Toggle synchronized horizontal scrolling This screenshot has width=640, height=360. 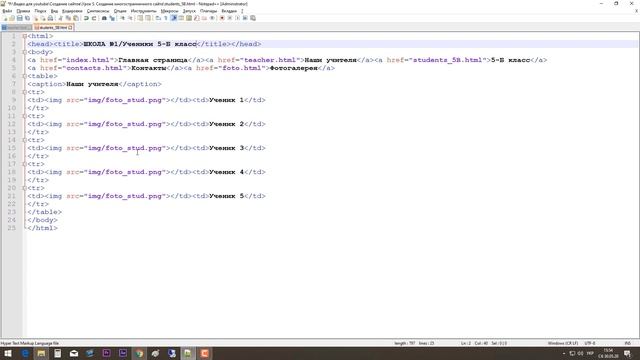(x=147, y=18)
